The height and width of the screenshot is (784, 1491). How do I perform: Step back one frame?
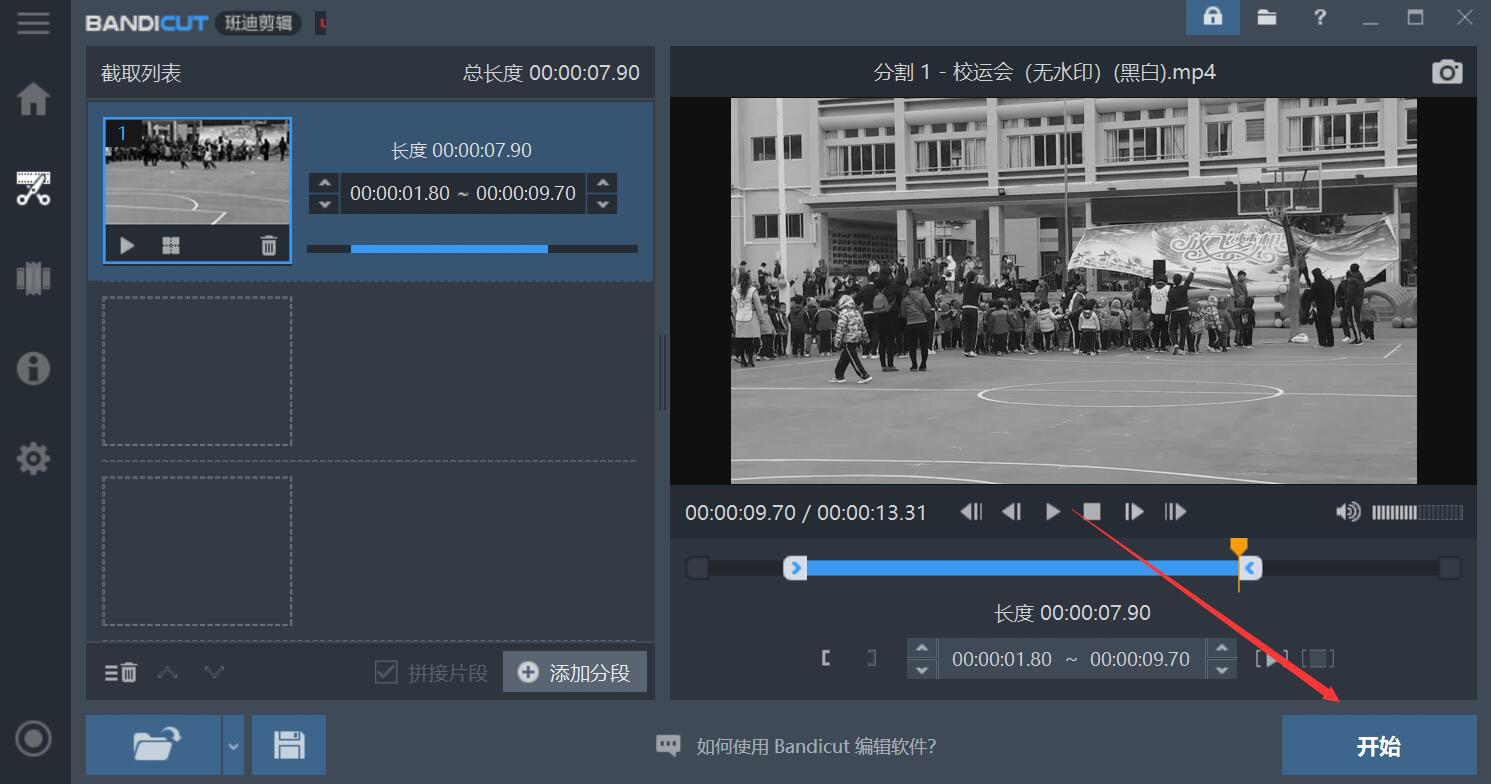coord(1012,512)
